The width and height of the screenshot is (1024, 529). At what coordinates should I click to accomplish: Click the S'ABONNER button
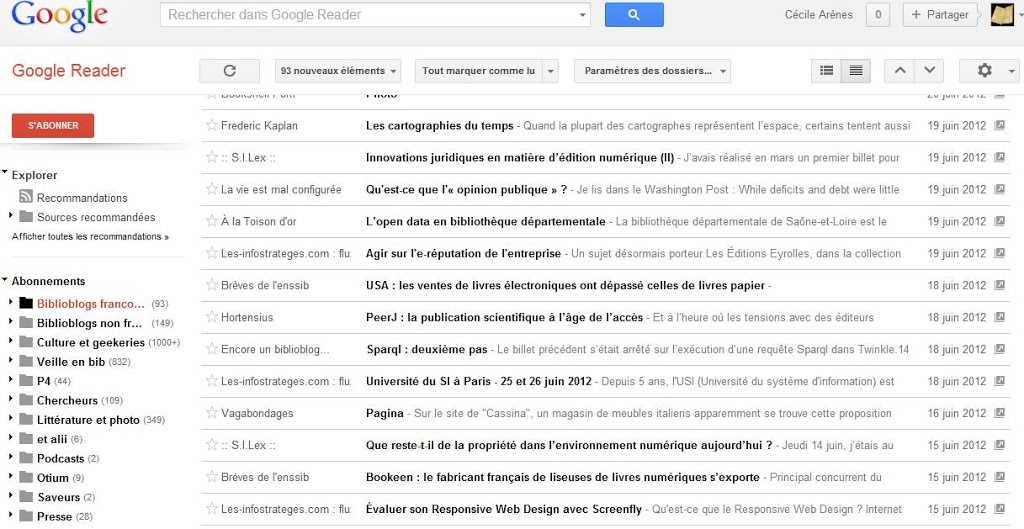pos(53,125)
